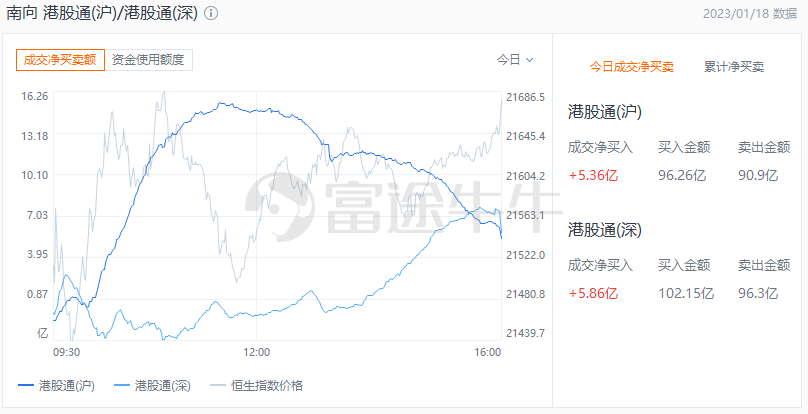This screenshot has height=414, width=808.
Task: Click the 16:00 time axis label
Action: click(487, 352)
